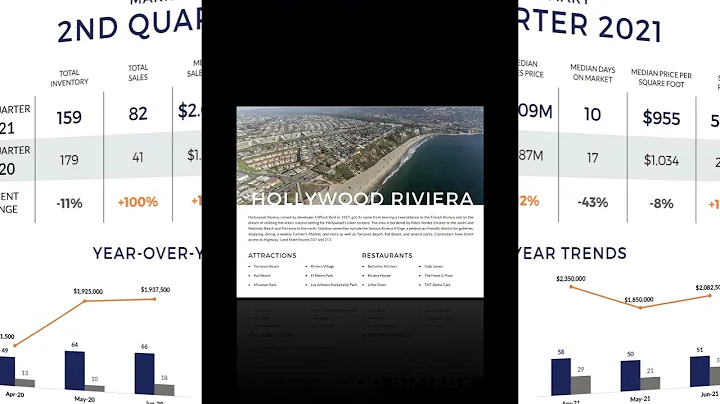Click the MEDIAN DAYS ON MARKET header
The image size is (720, 404).
(592, 73)
